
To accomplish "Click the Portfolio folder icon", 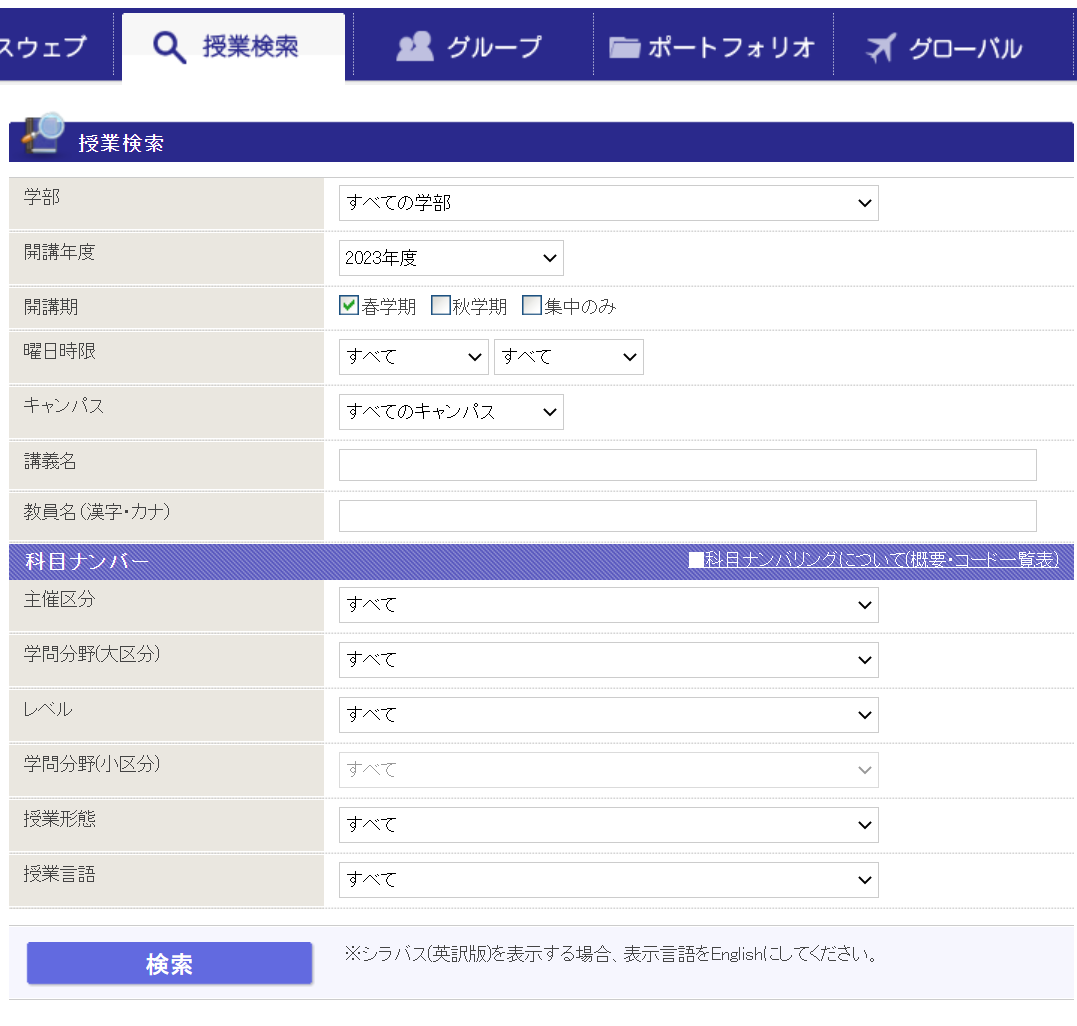I will click(x=625, y=47).
